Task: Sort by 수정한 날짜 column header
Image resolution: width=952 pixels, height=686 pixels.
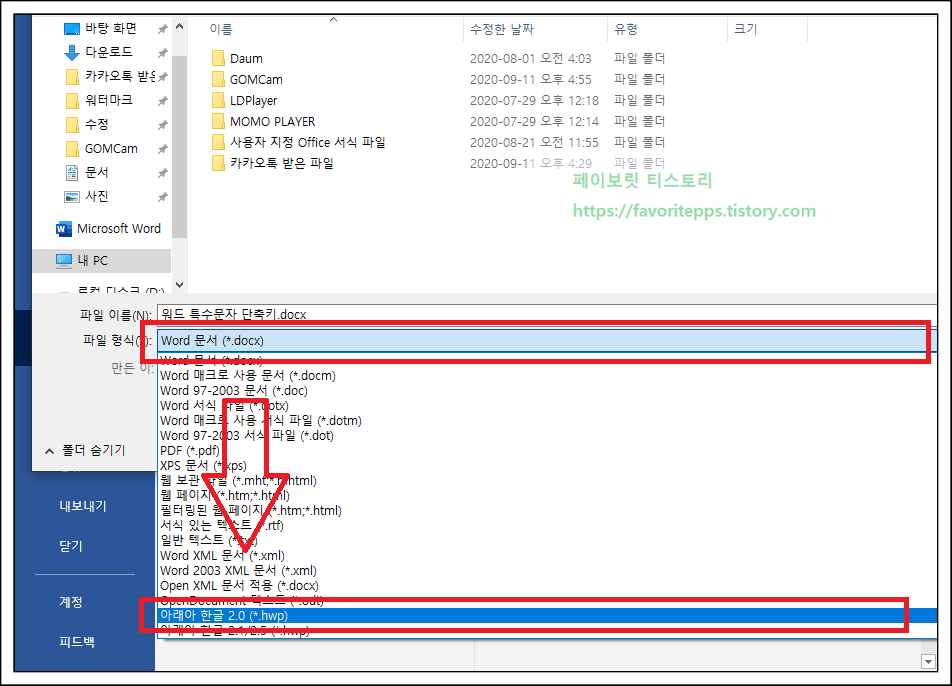Action: (502, 29)
